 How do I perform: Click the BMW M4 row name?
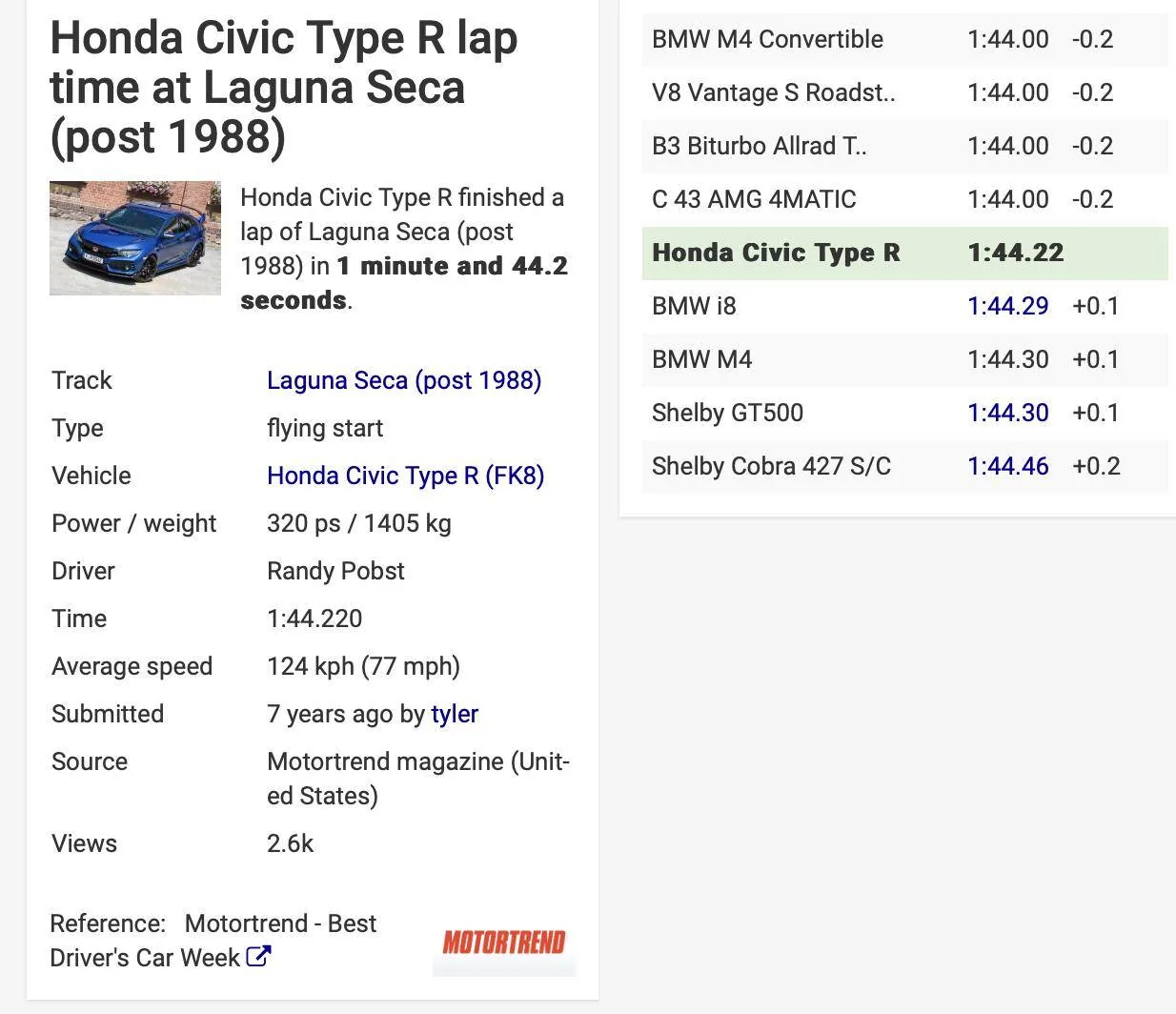coord(701,359)
